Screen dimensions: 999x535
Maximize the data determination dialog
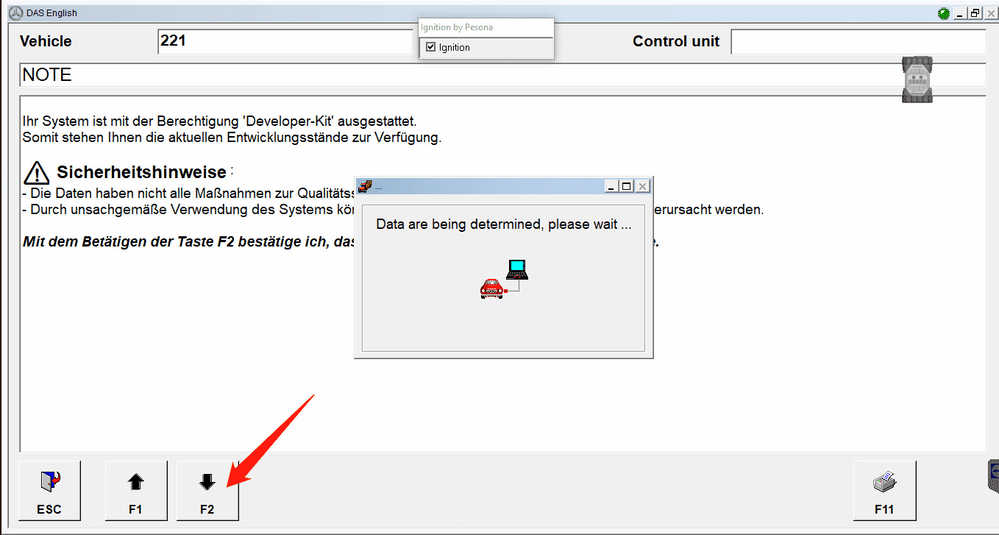click(627, 186)
